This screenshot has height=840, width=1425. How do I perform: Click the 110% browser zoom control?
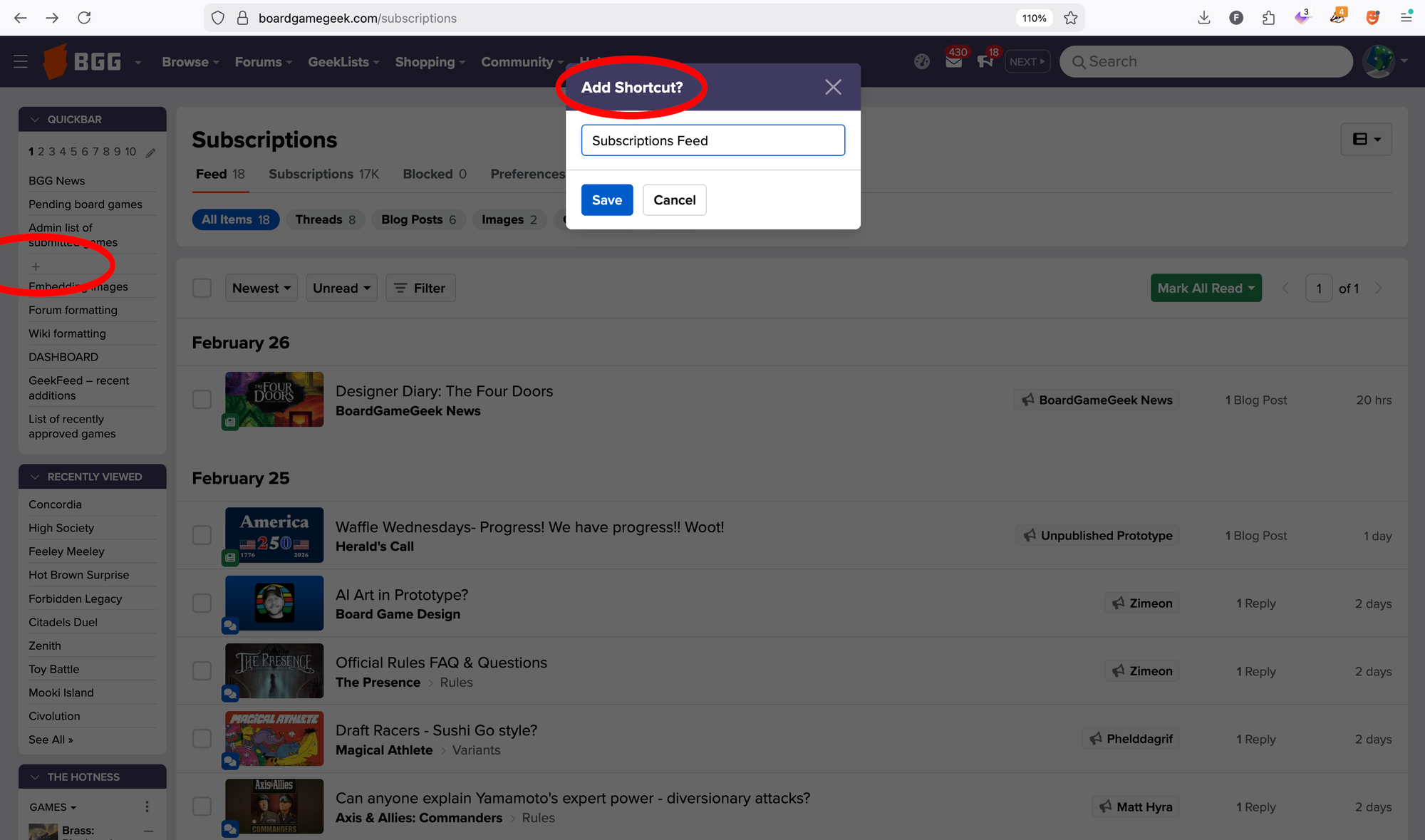(1034, 18)
